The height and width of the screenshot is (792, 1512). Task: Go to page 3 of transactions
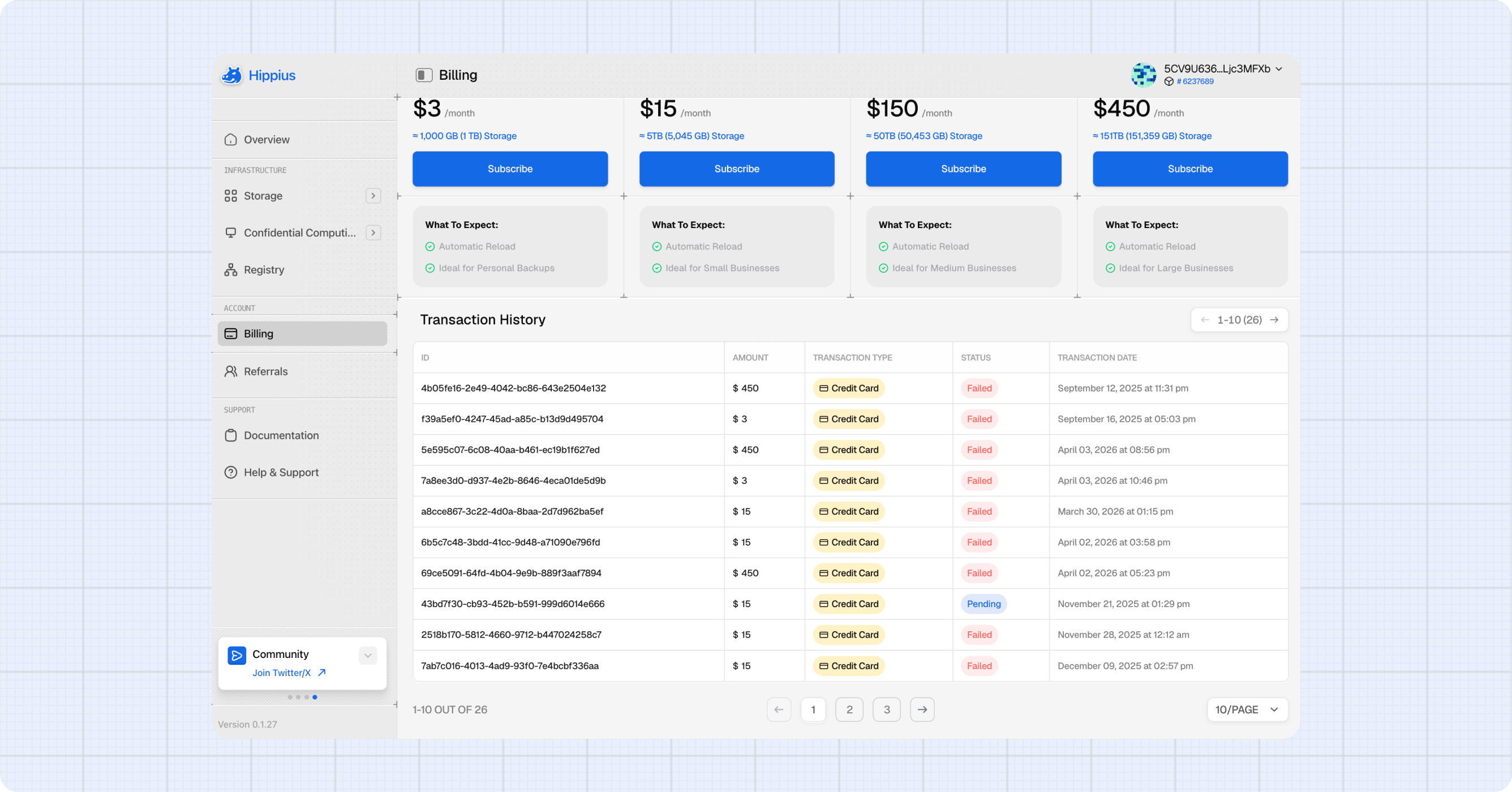pos(887,710)
